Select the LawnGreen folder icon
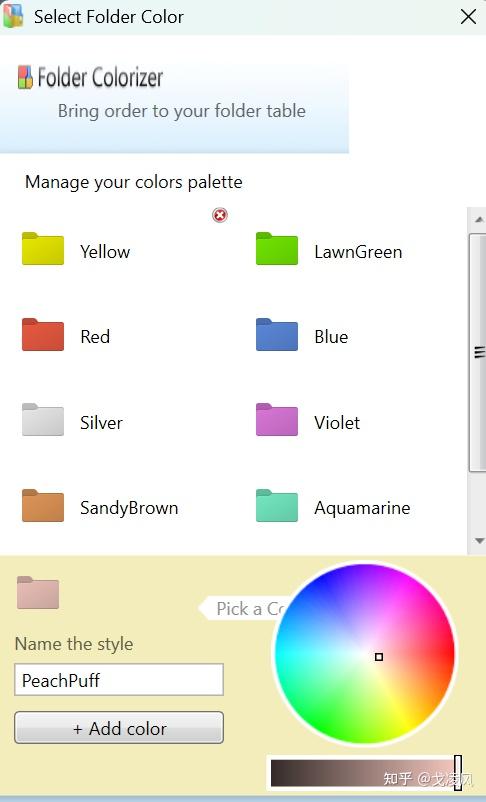Viewport: 486px width, 802px height. point(277,249)
